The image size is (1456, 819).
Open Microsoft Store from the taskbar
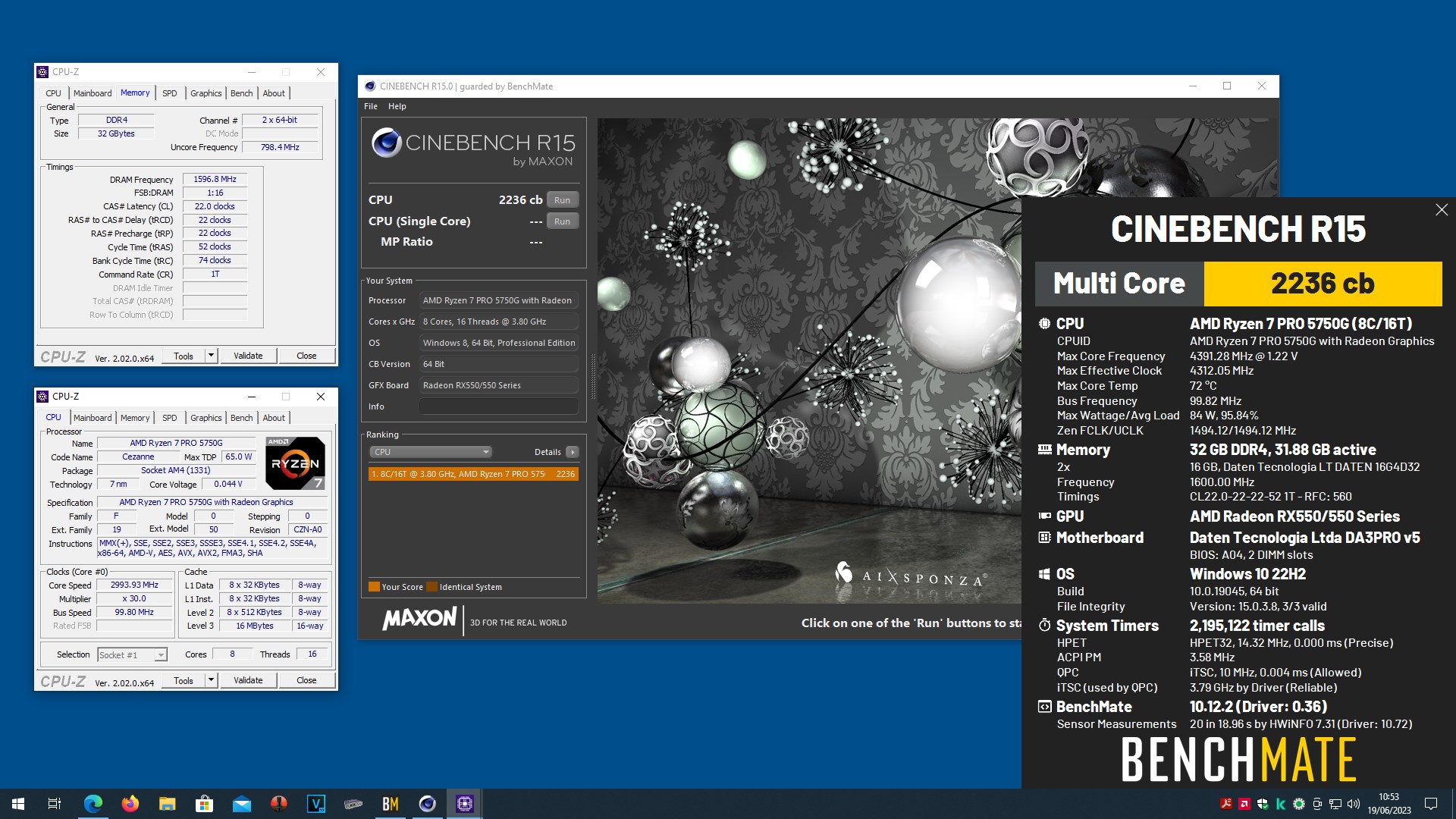tap(204, 804)
